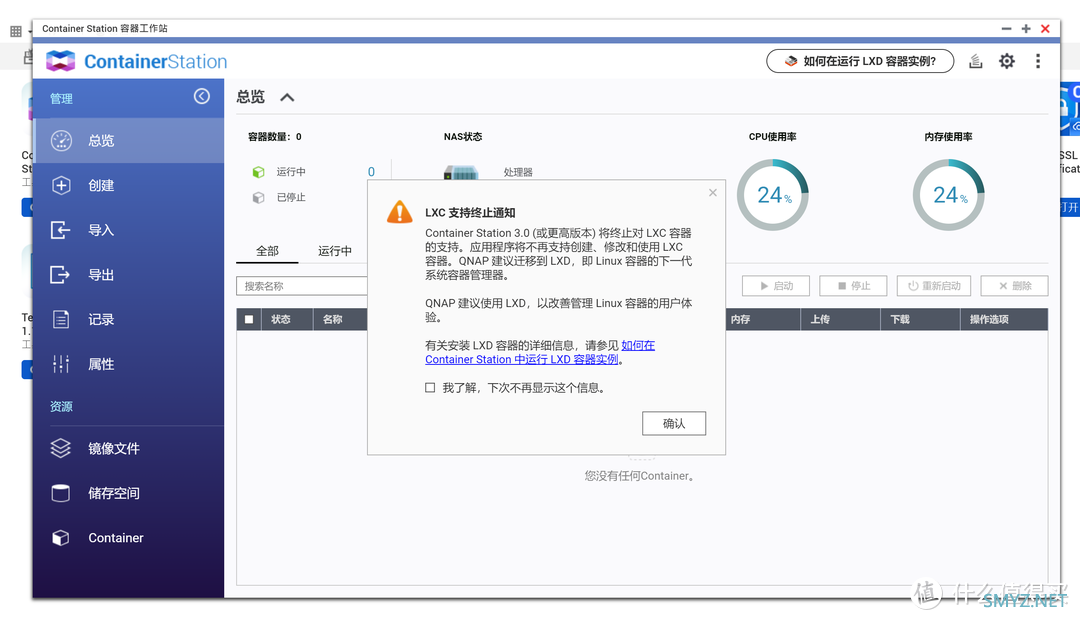This screenshot has height=620, width=1080.
Task: Click the stacked layers icon beside gear
Action: click(975, 61)
